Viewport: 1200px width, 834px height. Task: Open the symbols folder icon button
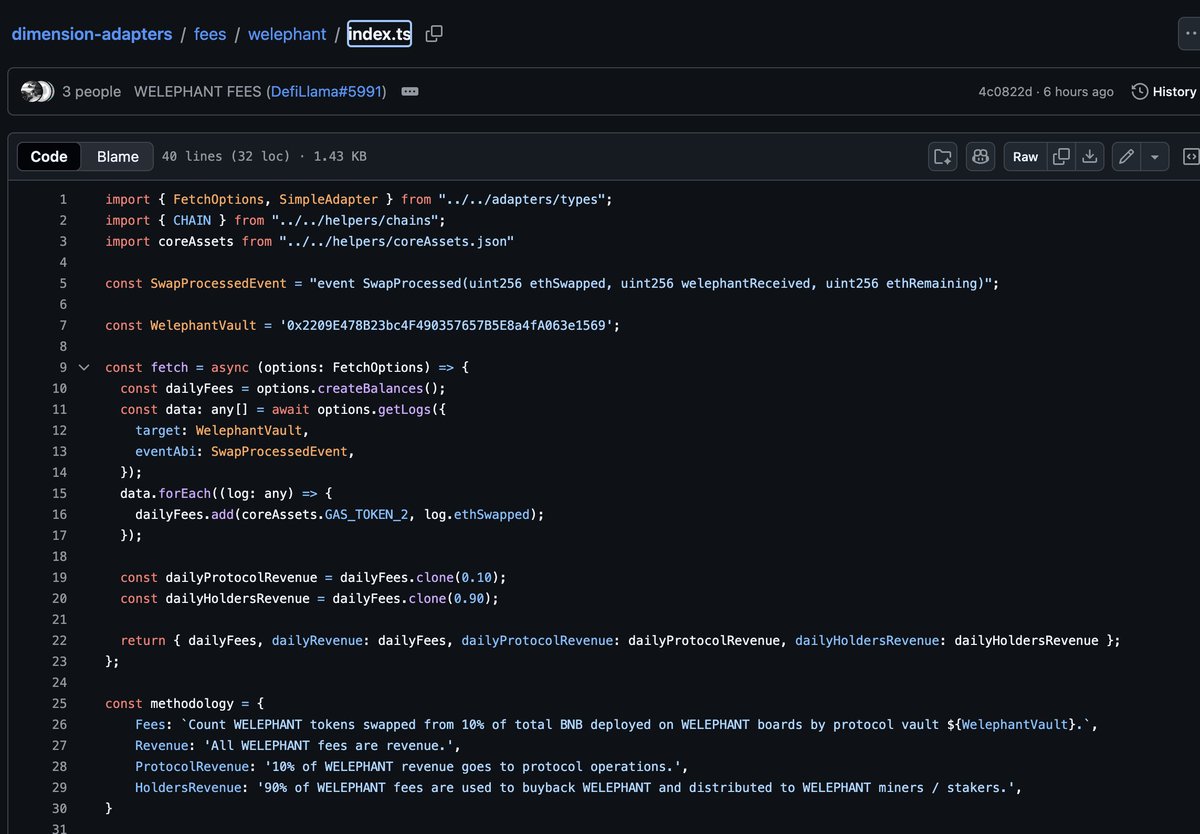tap(942, 156)
